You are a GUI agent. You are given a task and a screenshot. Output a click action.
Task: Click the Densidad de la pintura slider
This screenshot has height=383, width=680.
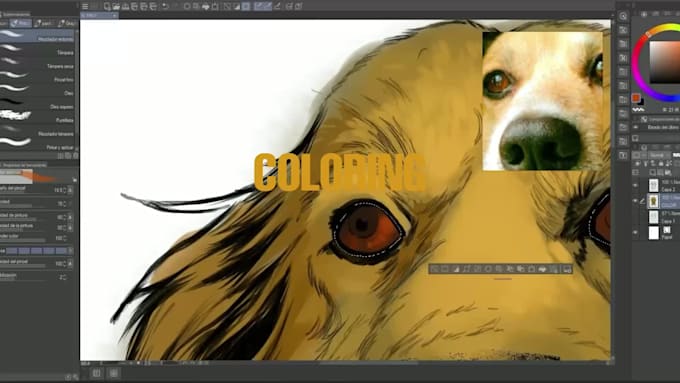pyautogui.click(x=24, y=229)
